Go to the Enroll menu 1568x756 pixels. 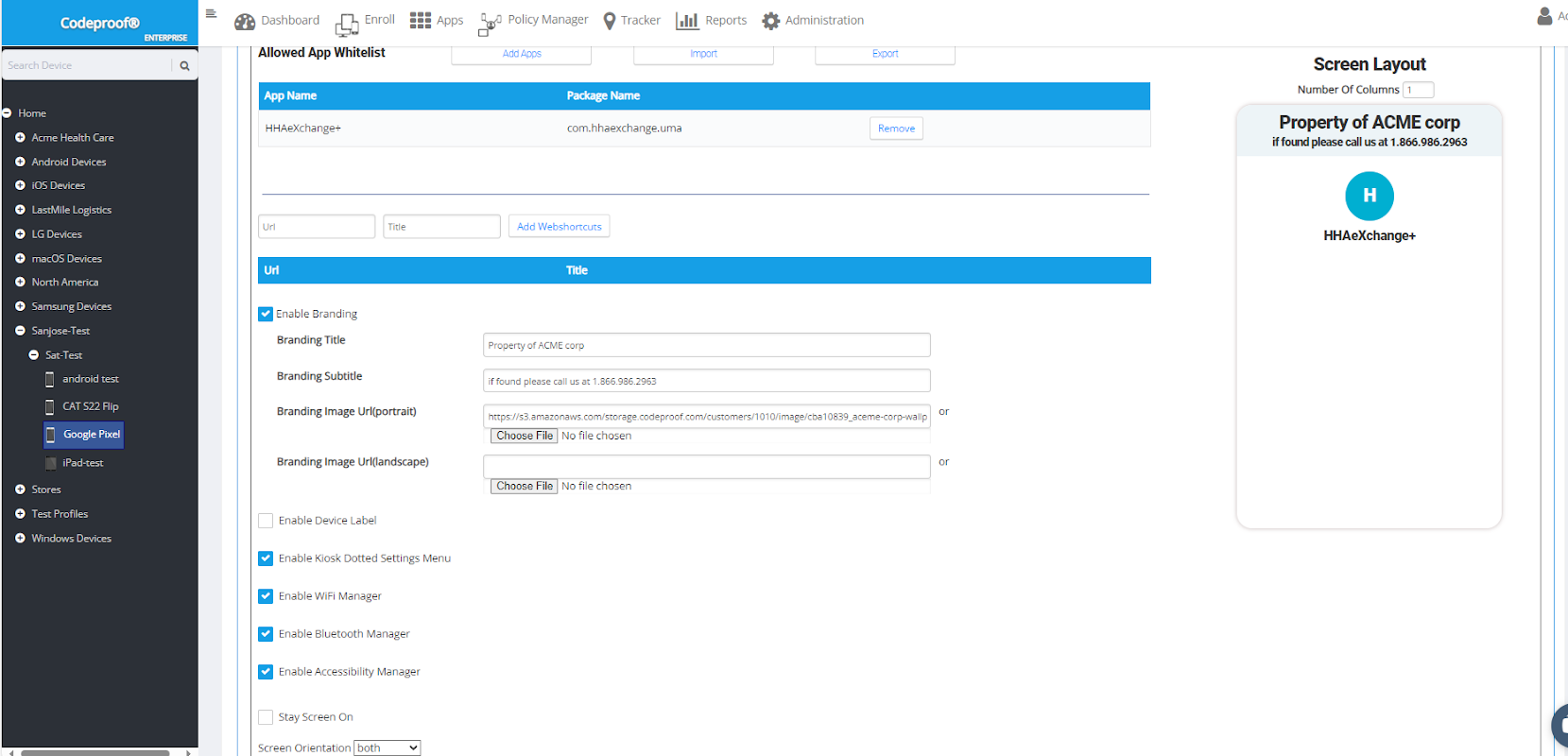380,20
